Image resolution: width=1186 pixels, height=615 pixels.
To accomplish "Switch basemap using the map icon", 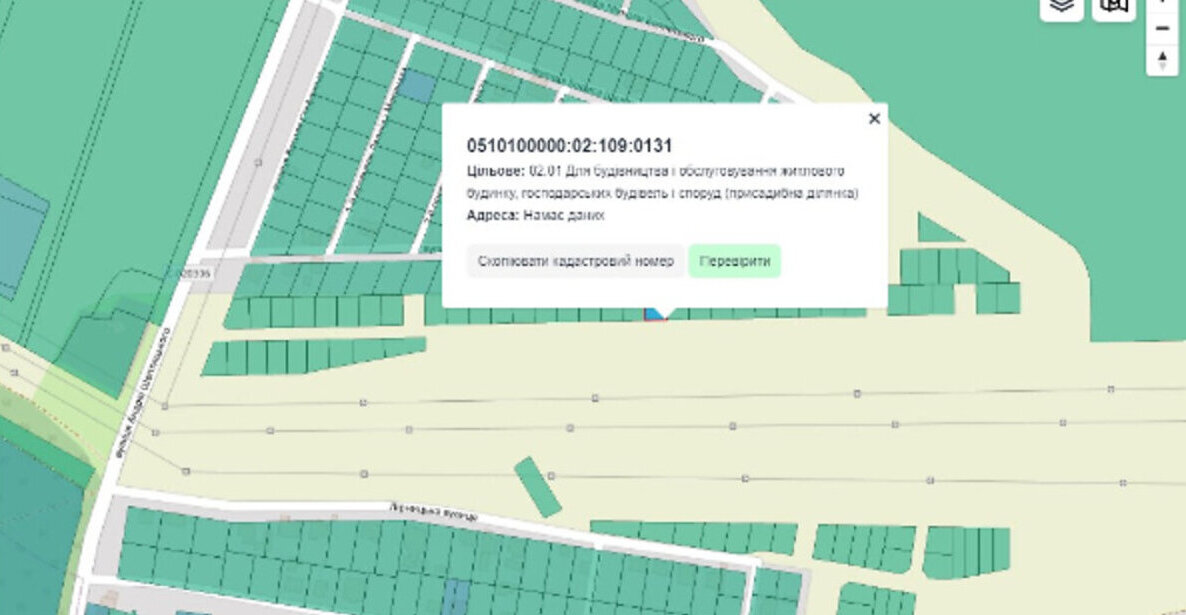I will 1113,6.
